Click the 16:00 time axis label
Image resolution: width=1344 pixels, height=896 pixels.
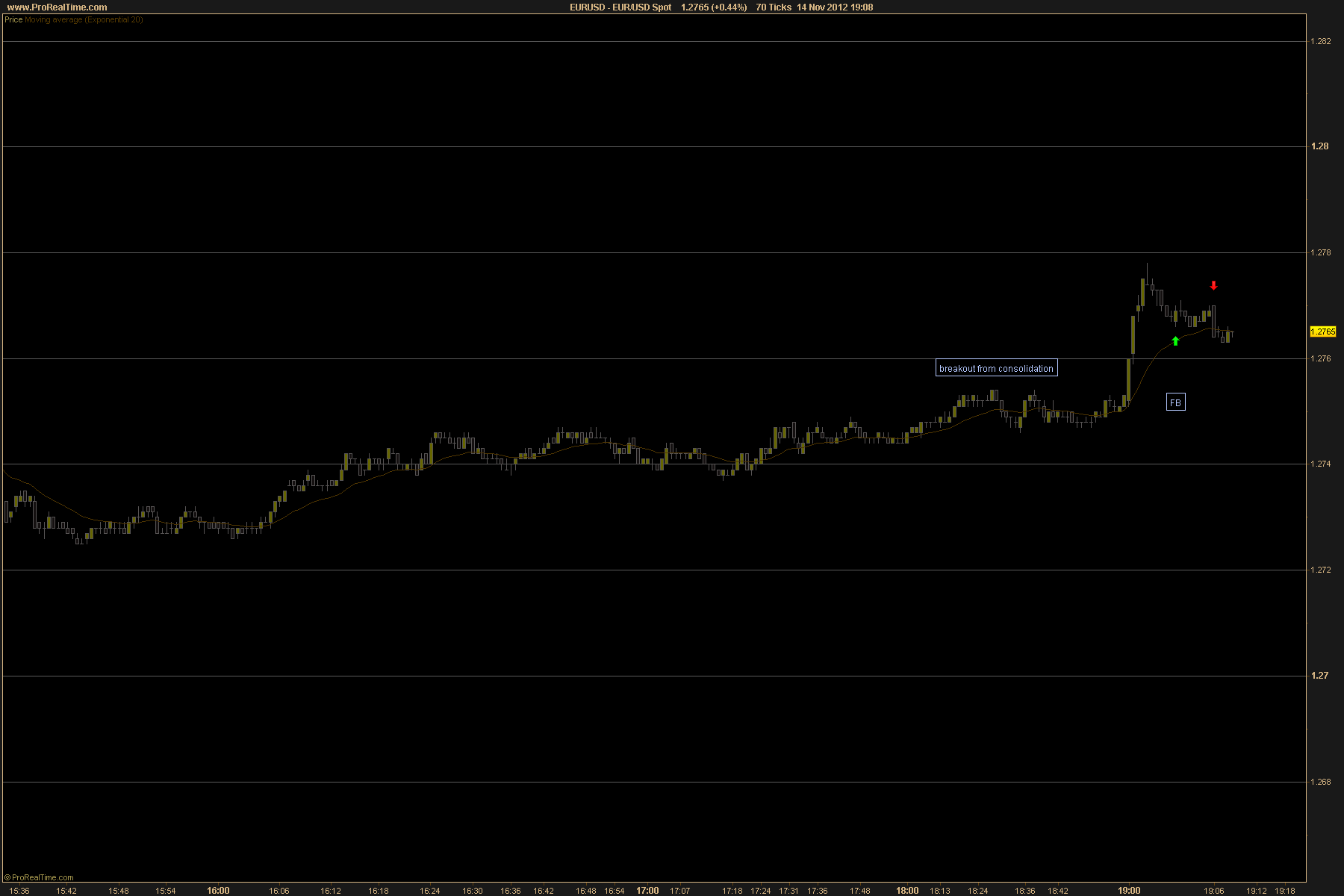click(x=218, y=891)
